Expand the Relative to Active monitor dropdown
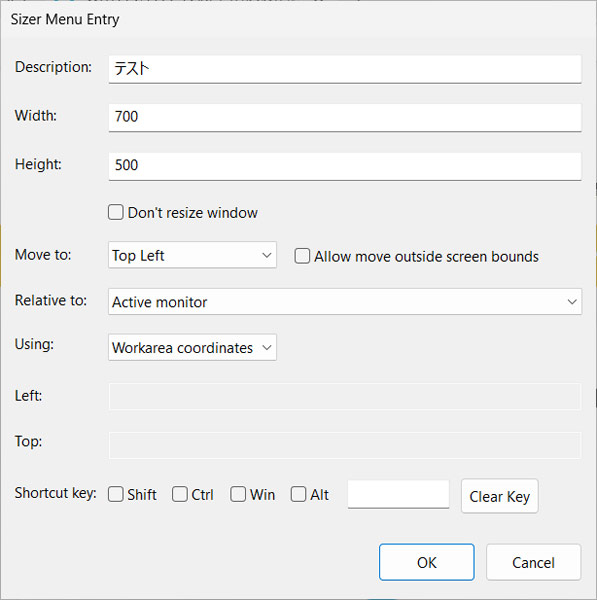Screen dimensions: 597x600 click(x=345, y=302)
